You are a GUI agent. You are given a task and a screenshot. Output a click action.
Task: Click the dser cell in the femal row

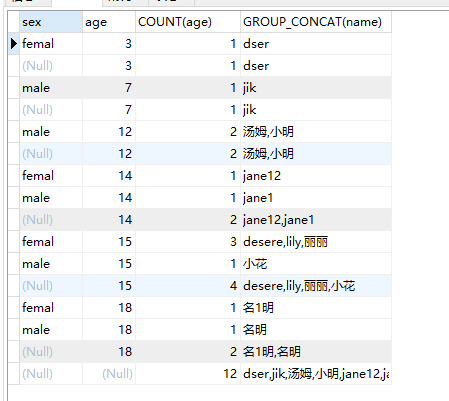316,44
